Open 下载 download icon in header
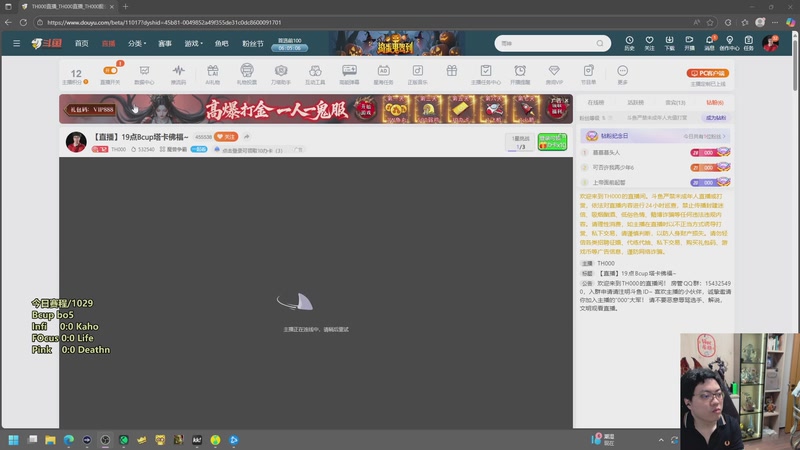Viewport: 800px width, 450px height. pos(669,43)
